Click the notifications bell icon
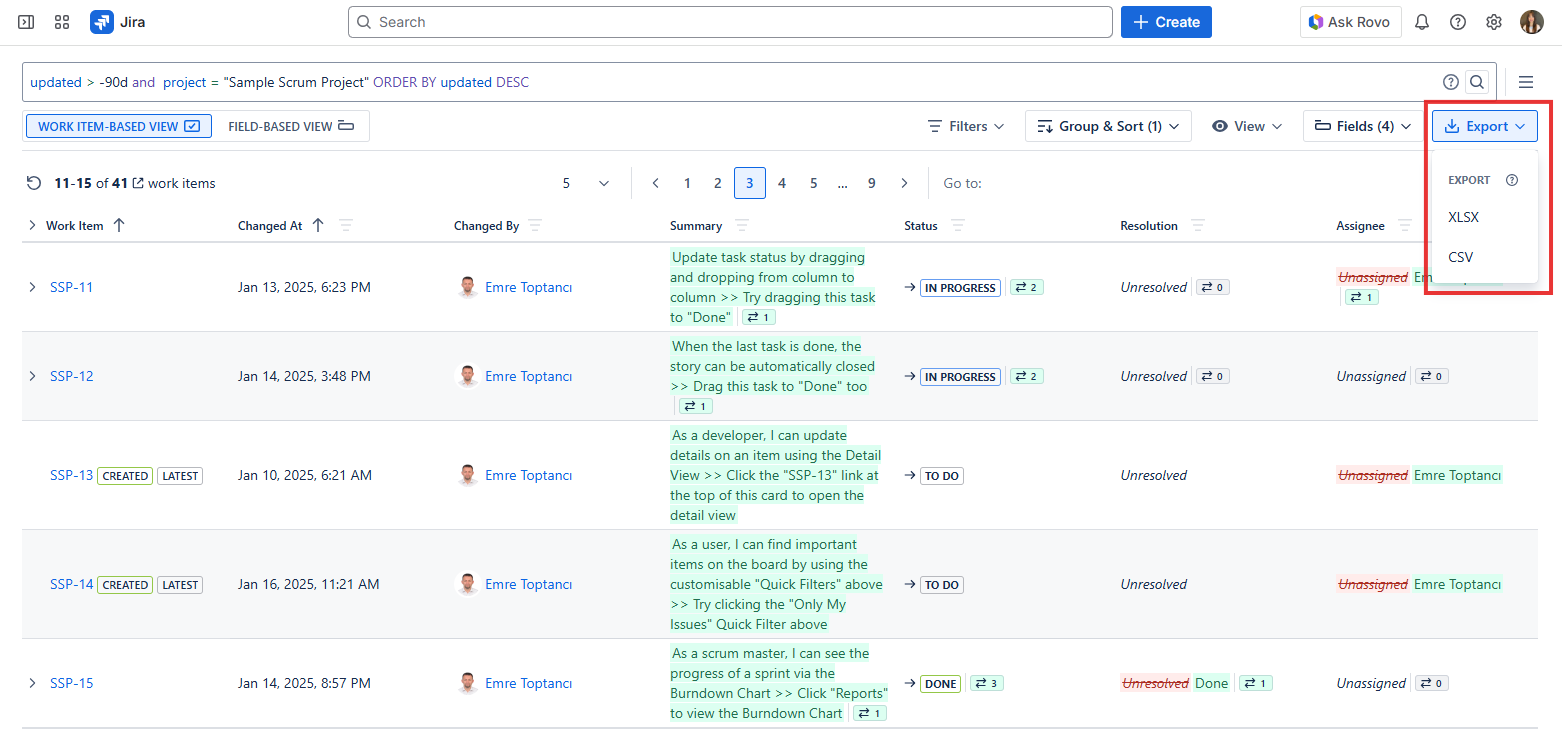The width and height of the screenshot is (1562, 740). pos(1421,22)
